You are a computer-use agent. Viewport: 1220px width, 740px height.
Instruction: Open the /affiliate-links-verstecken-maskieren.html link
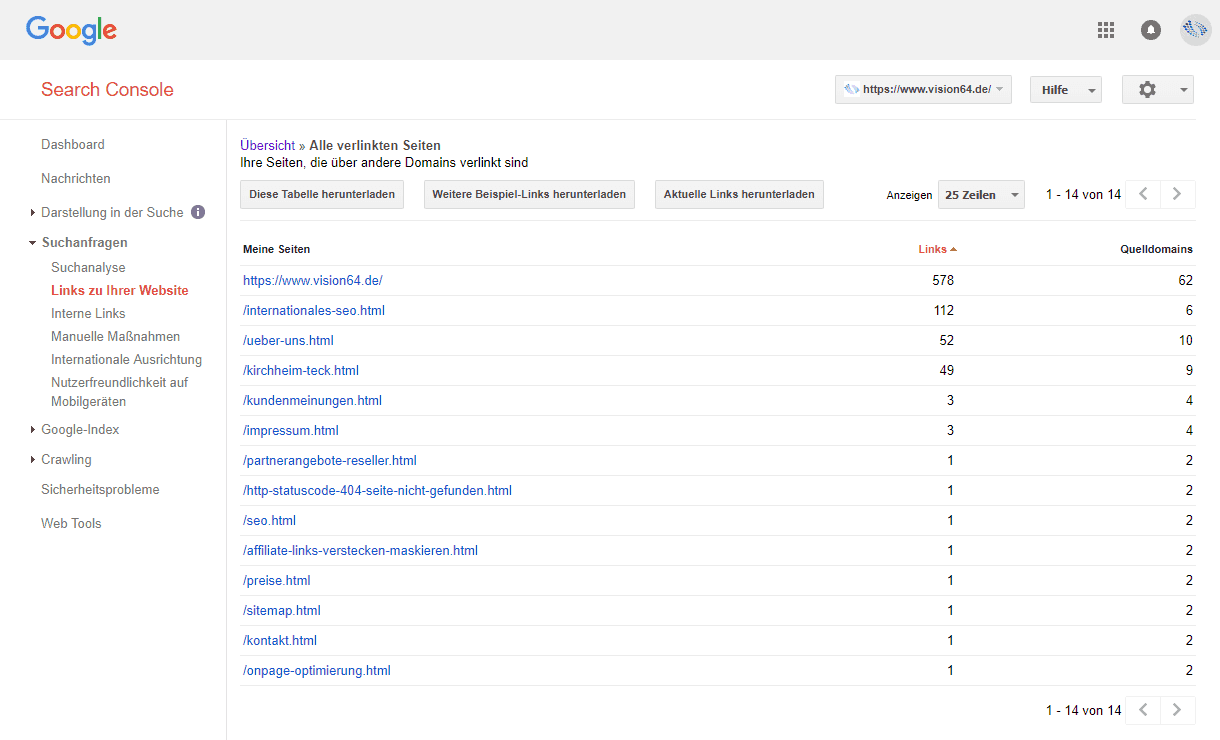coord(360,550)
